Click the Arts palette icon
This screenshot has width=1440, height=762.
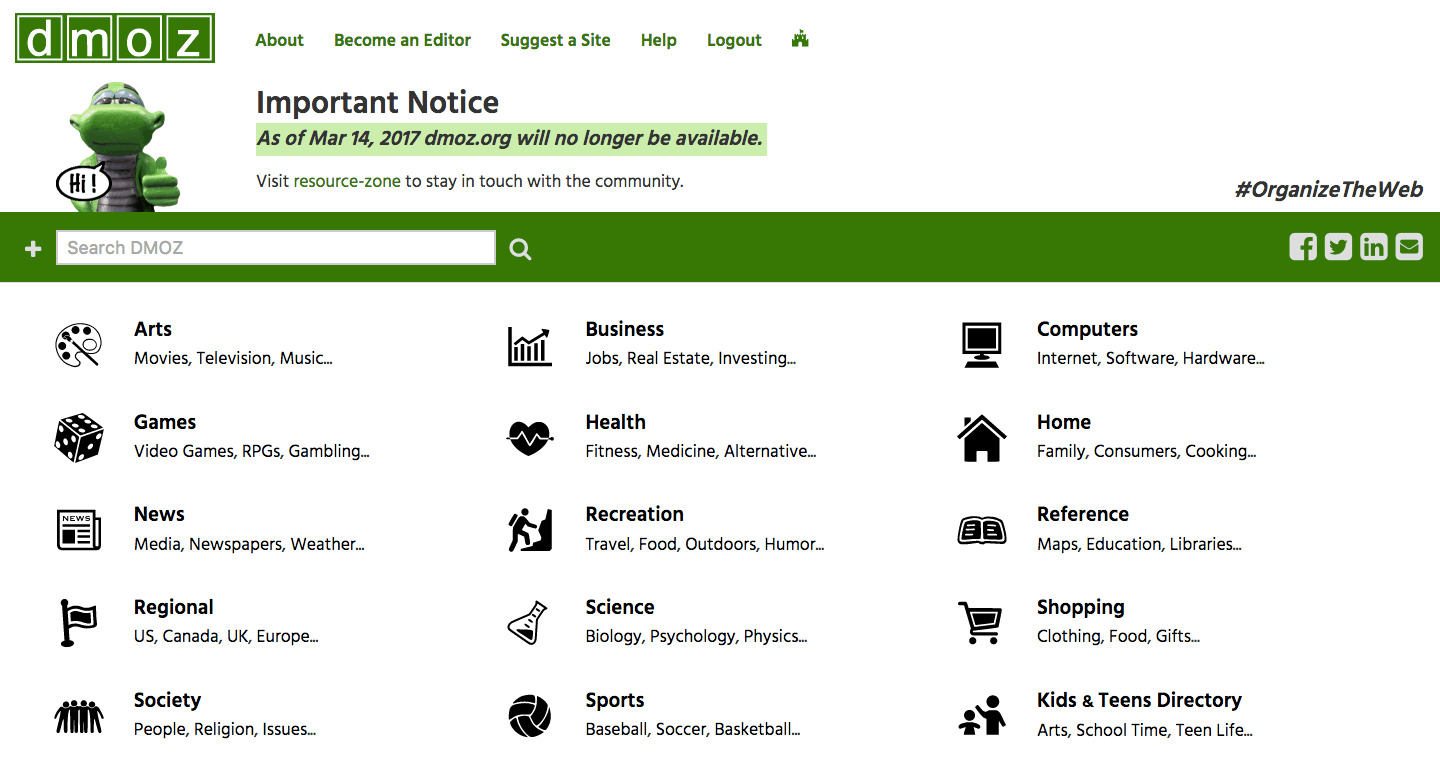78,345
